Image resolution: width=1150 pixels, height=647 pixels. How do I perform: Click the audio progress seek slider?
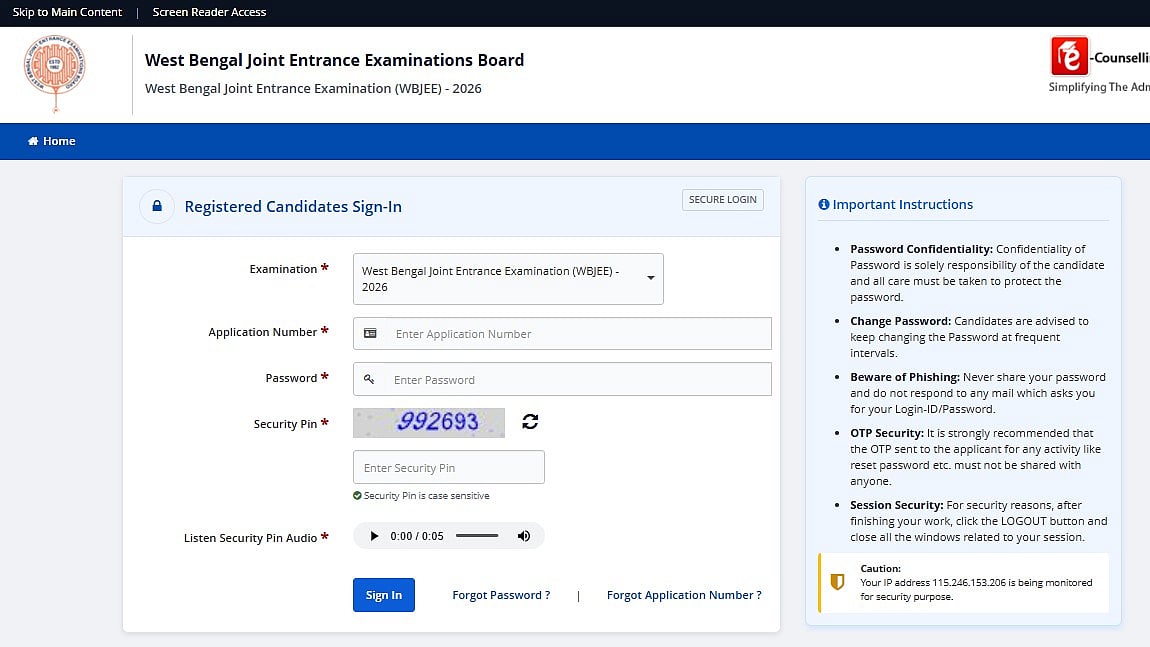pyautogui.click(x=477, y=536)
